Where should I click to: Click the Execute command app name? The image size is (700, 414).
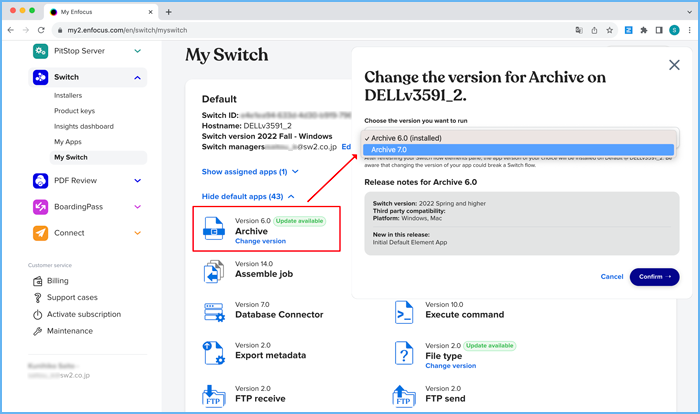(x=464, y=314)
